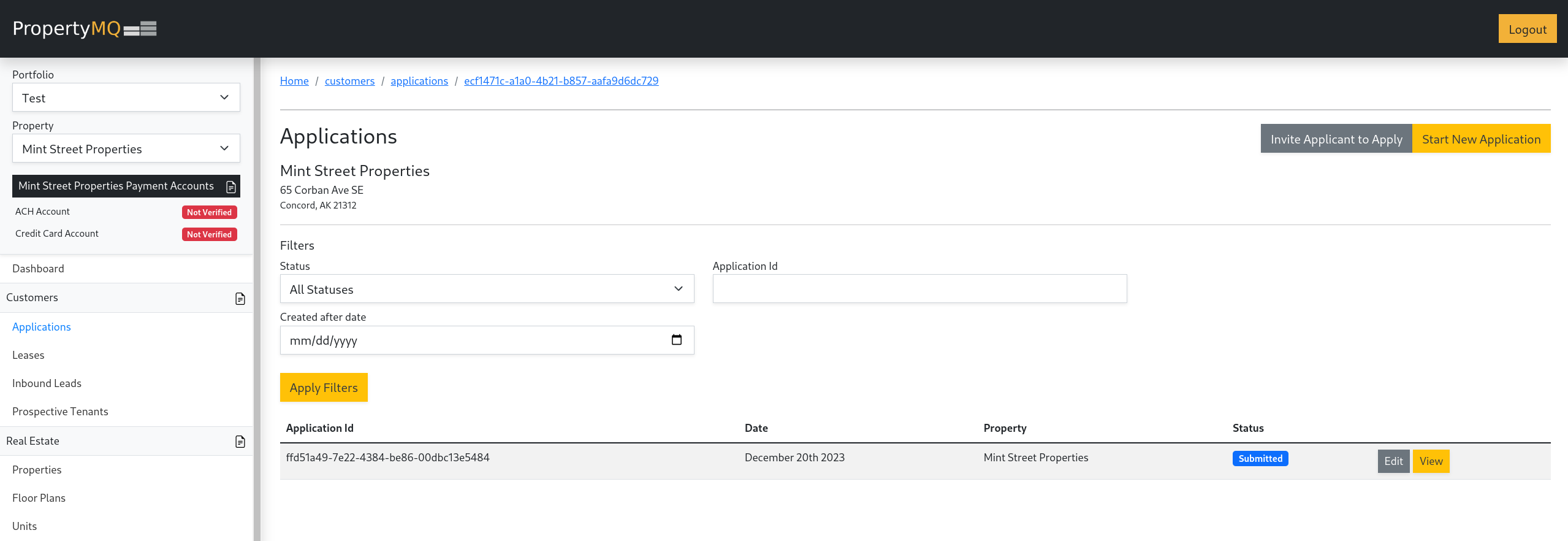
Task: Click the Logout button
Action: (x=1527, y=29)
